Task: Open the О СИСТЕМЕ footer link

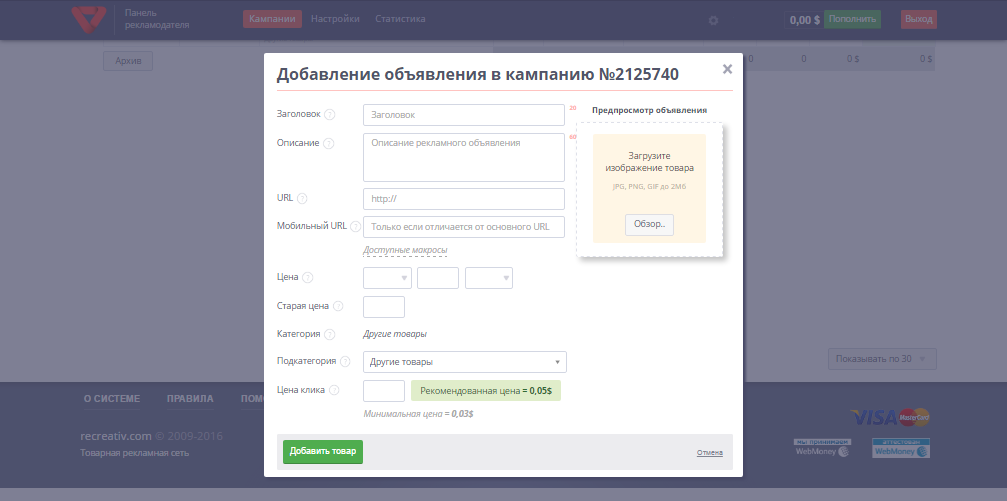Action: click(112, 399)
